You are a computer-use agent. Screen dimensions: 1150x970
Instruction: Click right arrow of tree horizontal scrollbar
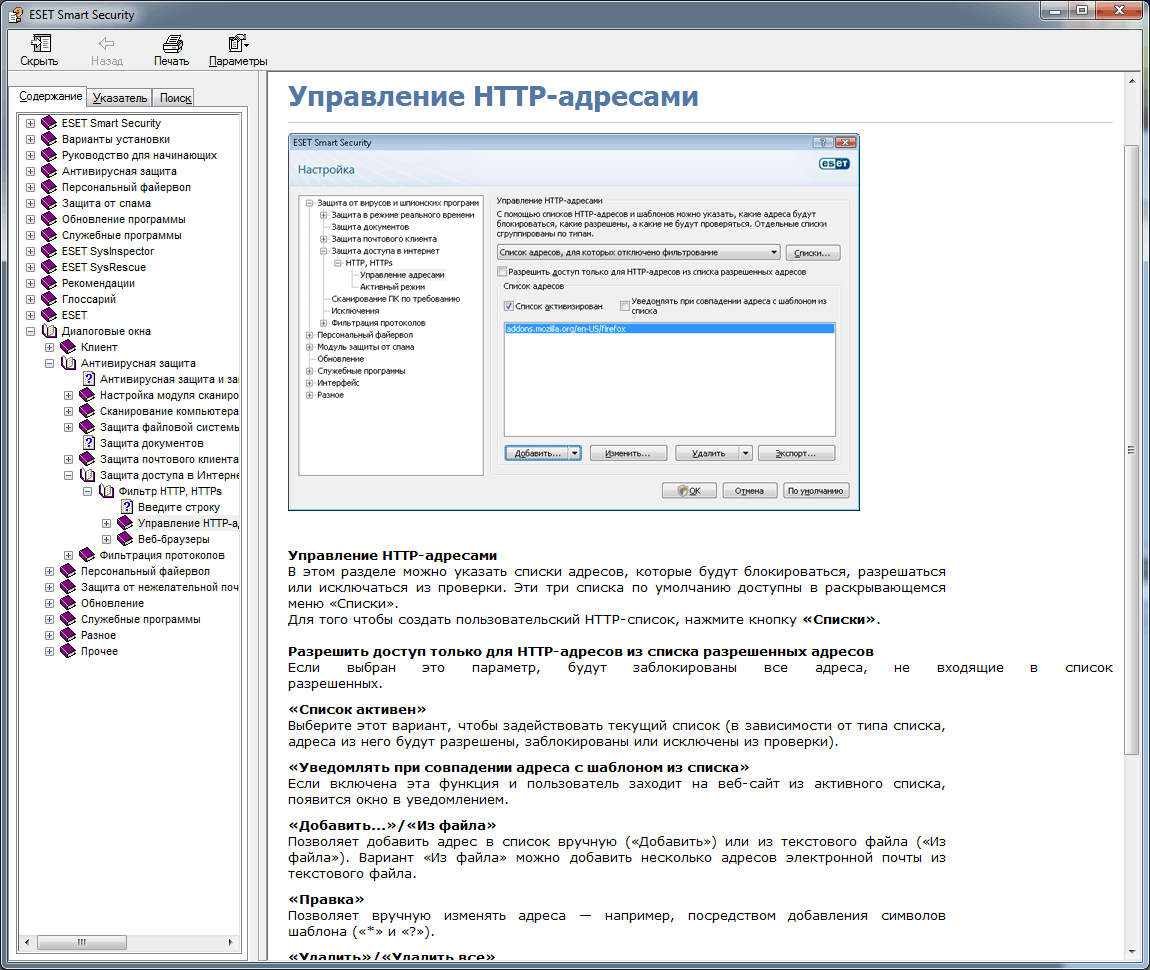230,942
